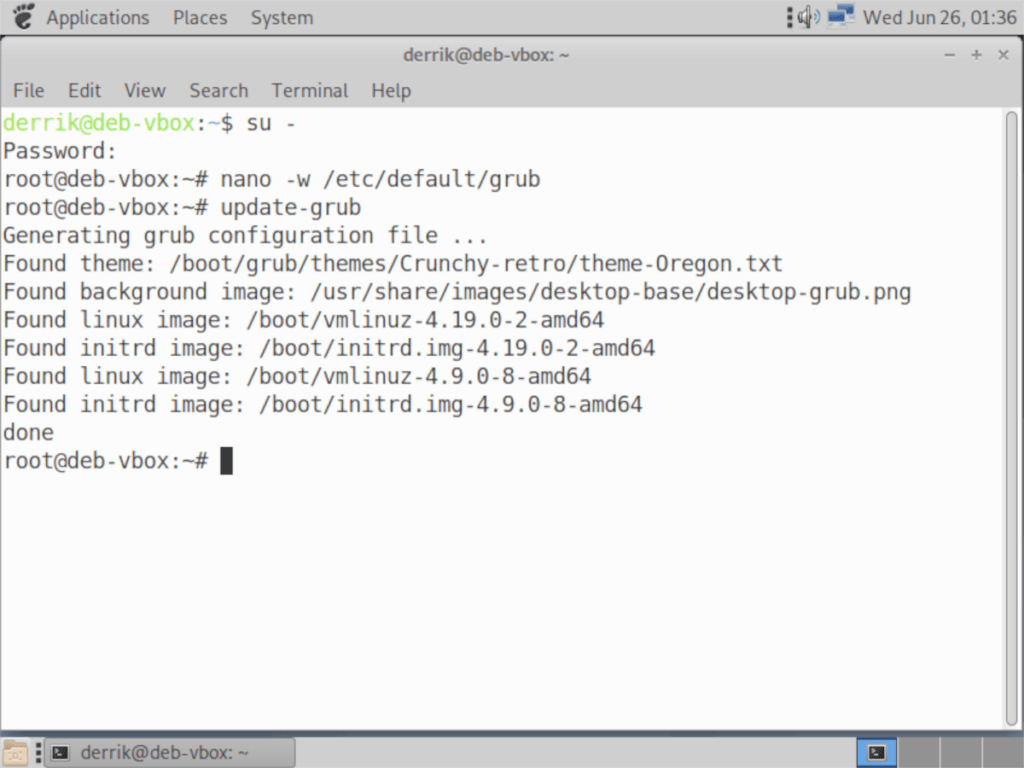Click the volume speaker icon in top panel
Image resolution: width=1024 pixels, height=768 pixels.
click(x=806, y=16)
